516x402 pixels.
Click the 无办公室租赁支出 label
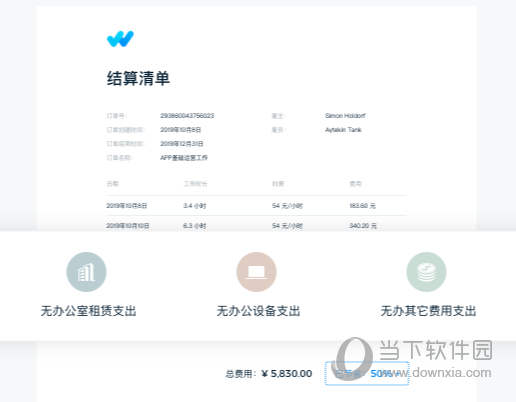[x=88, y=311]
